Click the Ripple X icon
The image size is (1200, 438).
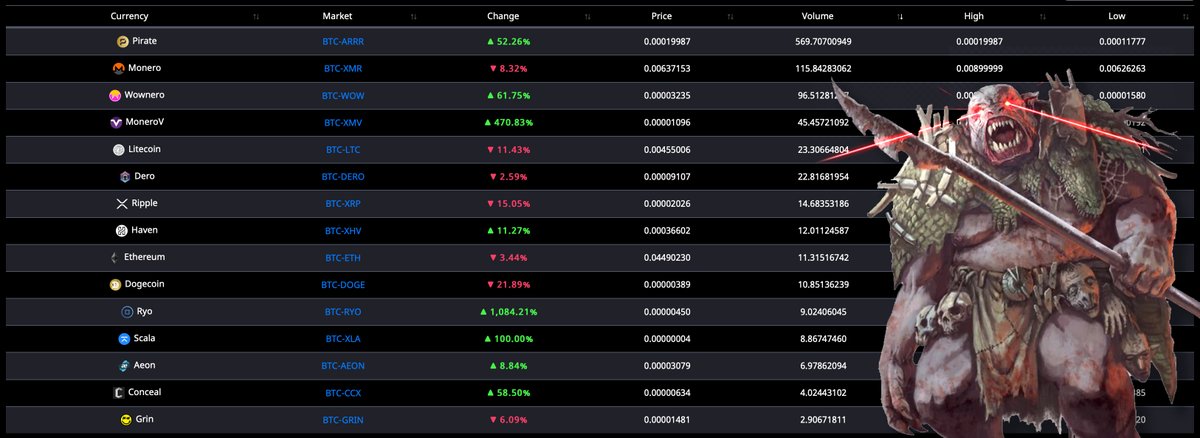[x=123, y=203]
